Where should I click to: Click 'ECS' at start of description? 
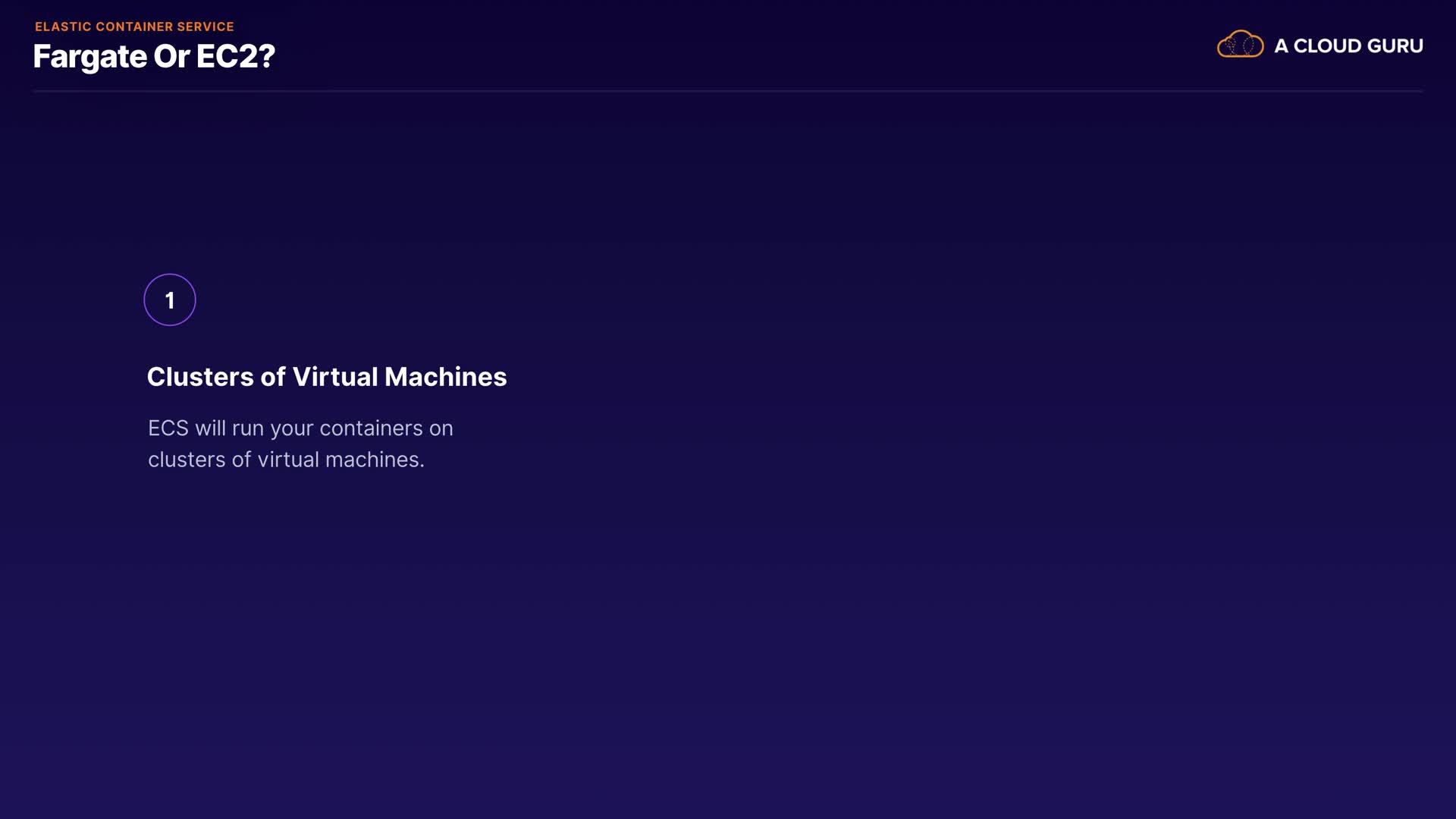[x=168, y=428]
